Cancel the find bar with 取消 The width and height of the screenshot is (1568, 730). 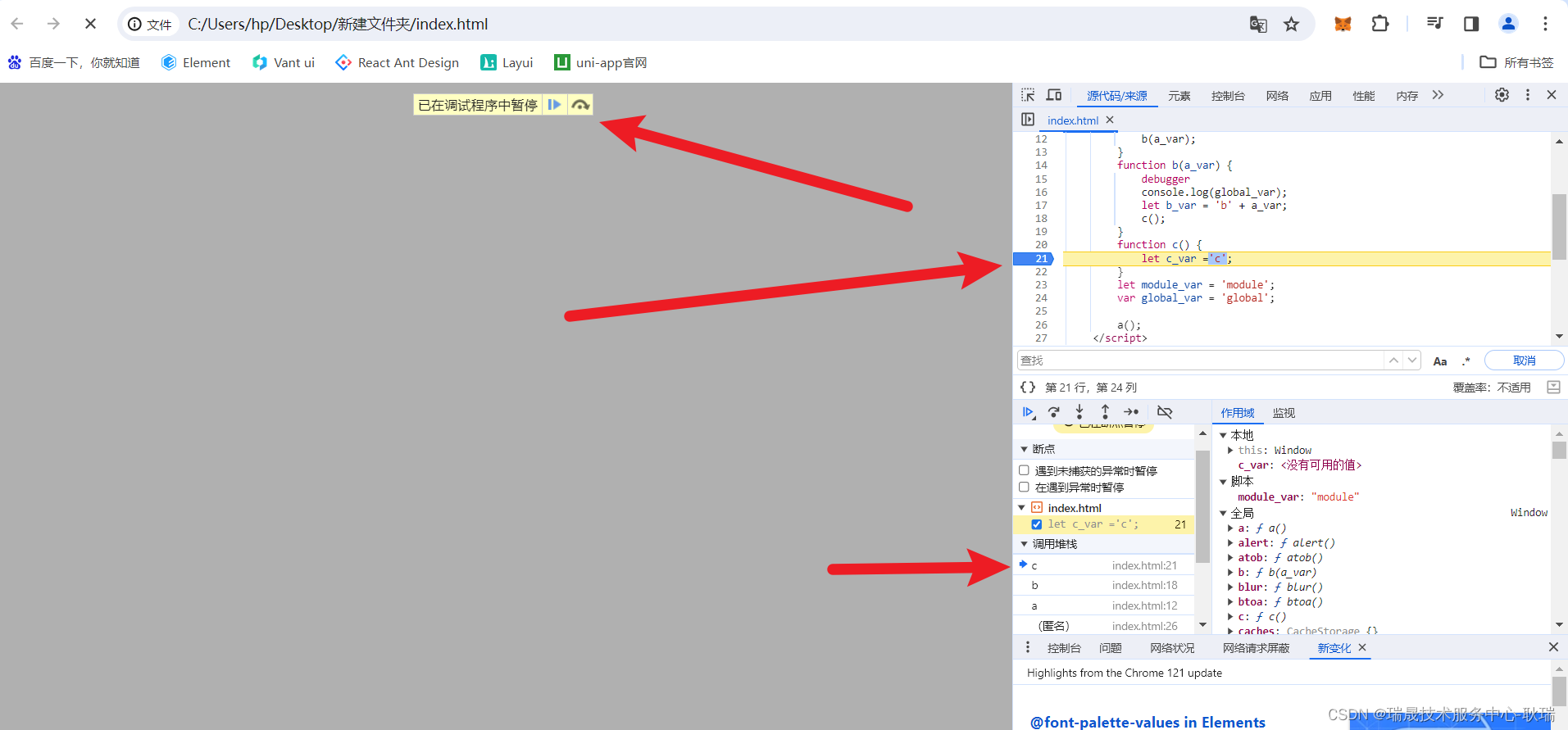1525,360
